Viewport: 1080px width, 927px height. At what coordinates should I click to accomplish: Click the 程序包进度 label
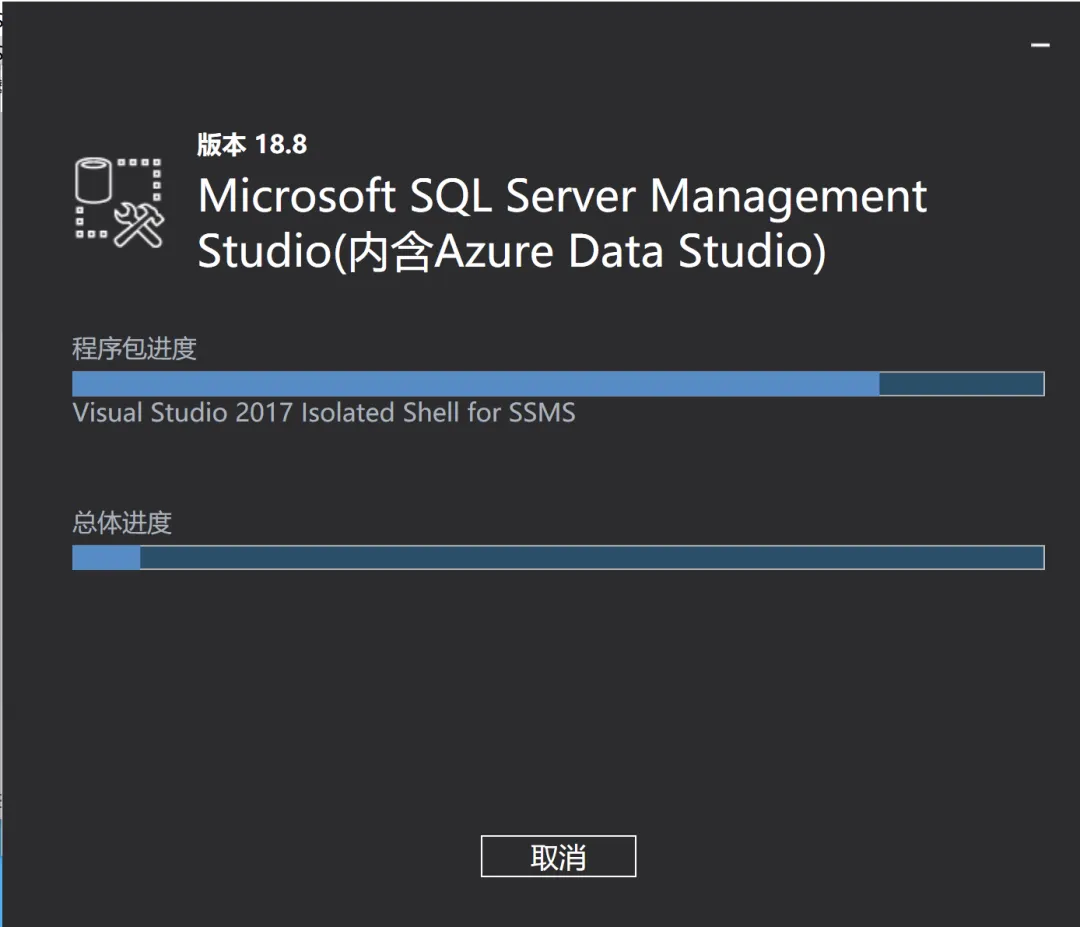pos(134,348)
